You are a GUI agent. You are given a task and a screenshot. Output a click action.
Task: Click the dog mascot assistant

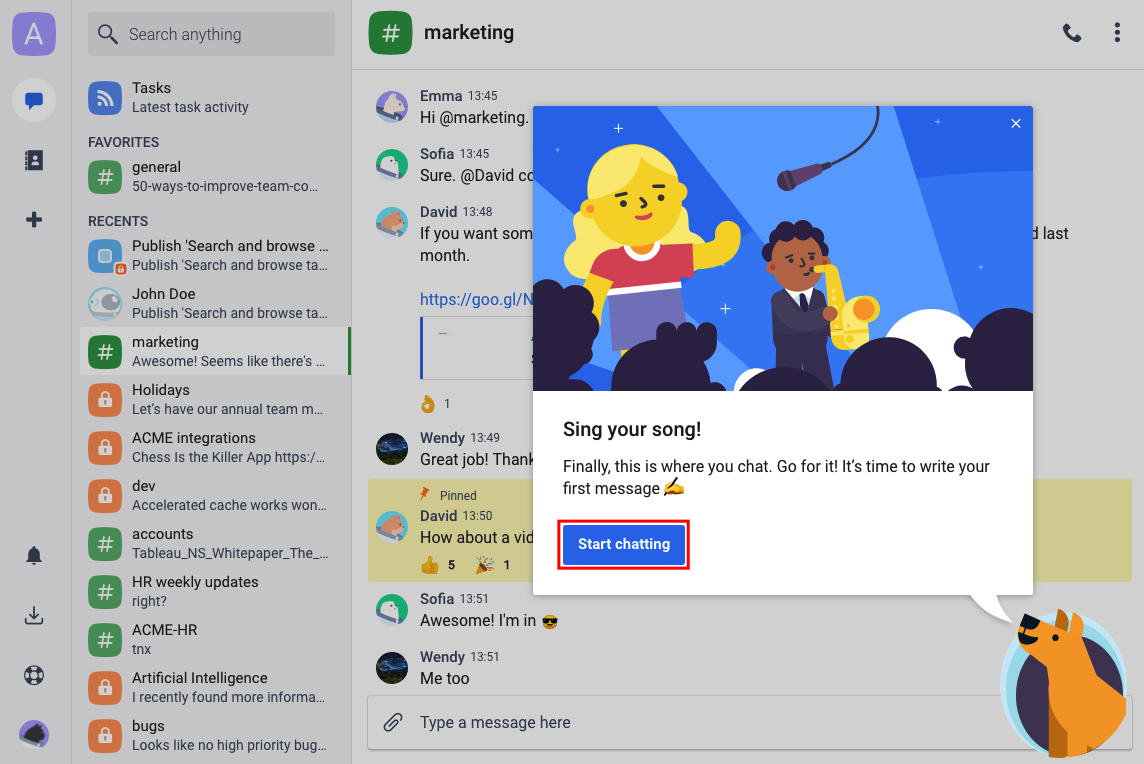pyautogui.click(x=1064, y=684)
